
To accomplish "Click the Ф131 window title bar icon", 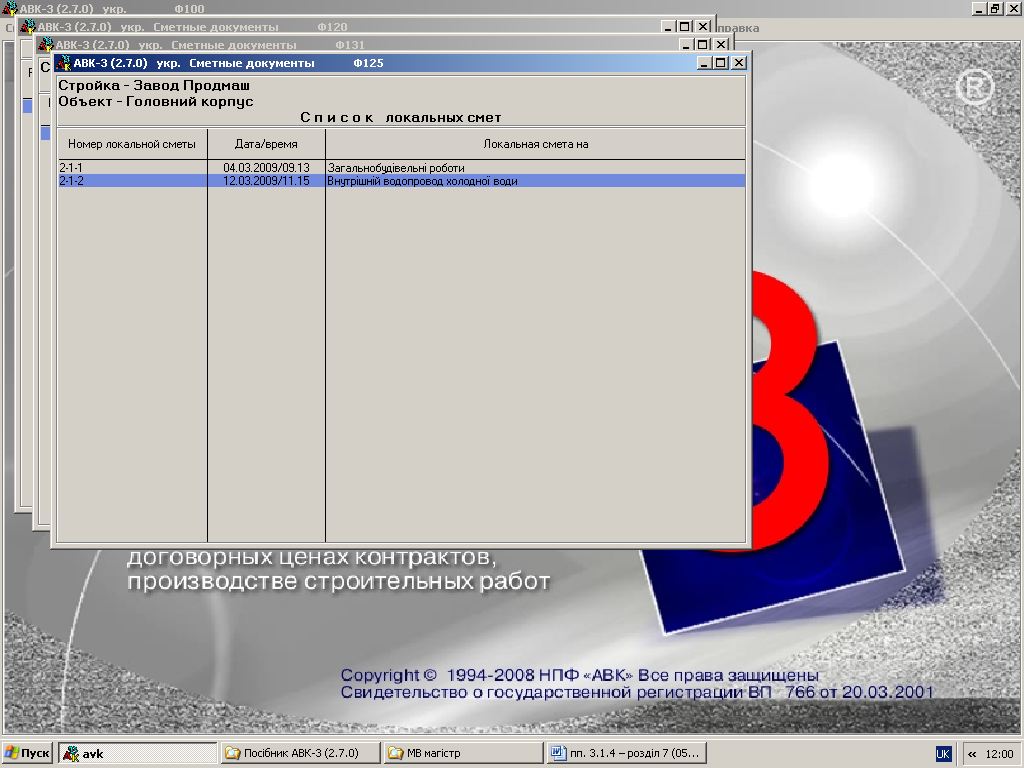I will pos(45,44).
